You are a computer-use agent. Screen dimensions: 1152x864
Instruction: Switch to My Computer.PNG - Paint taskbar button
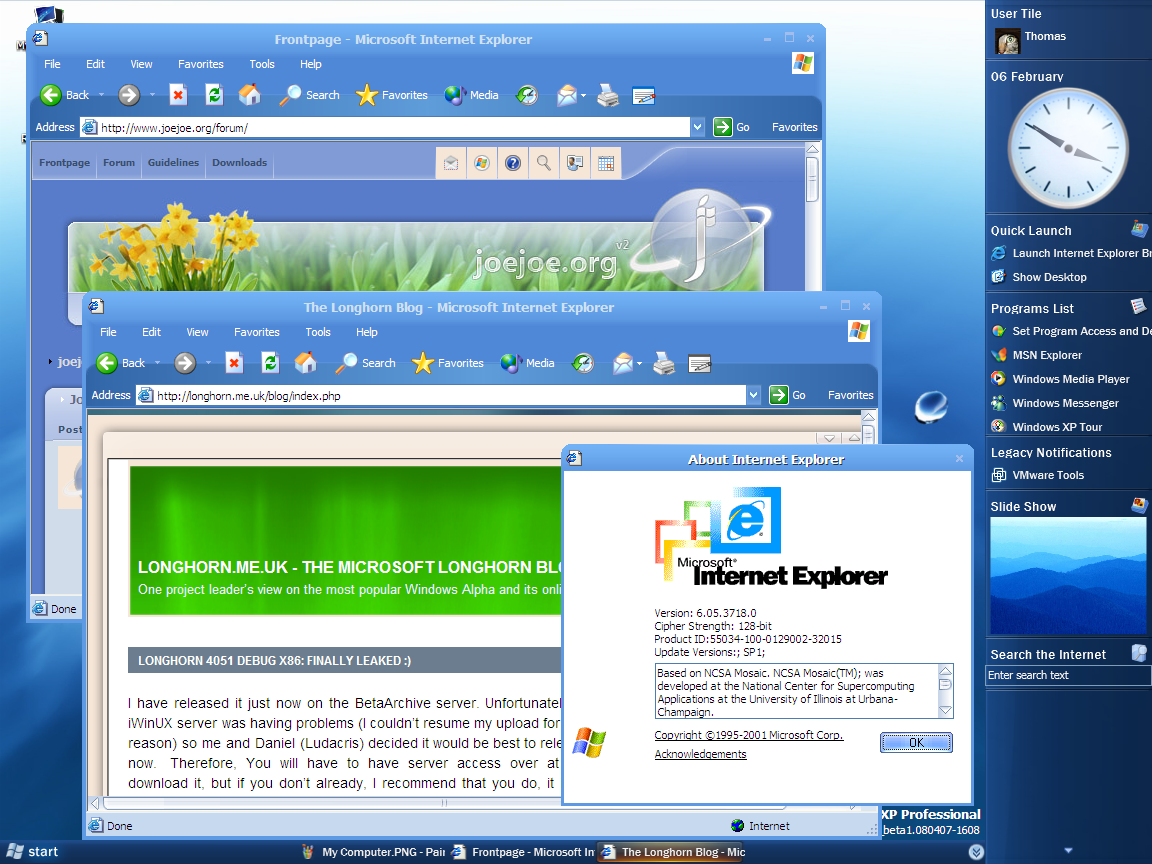[374, 852]
